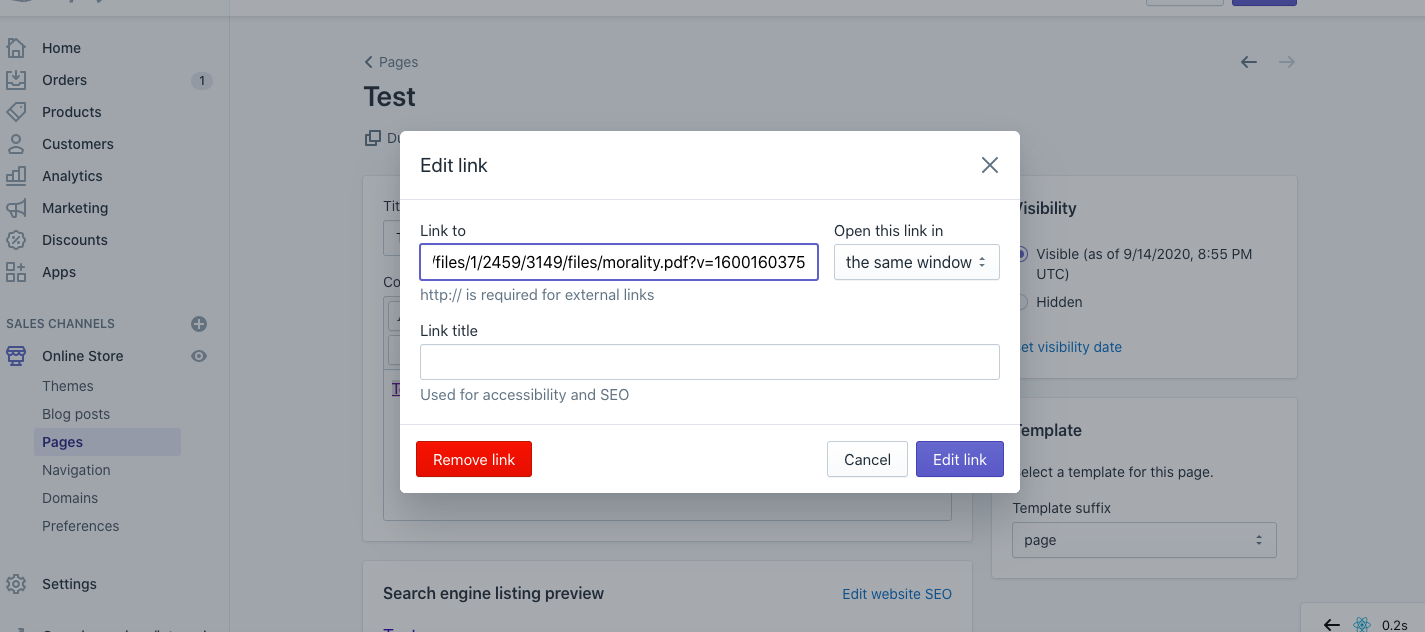1425x632 pixels.
Task: Cancel the Edit link dialog
Action: (867, 460)
